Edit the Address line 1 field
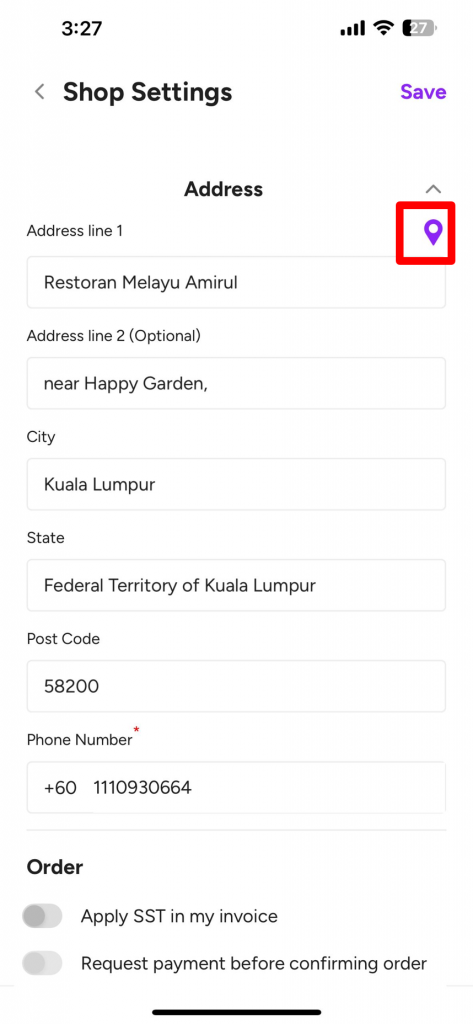Screen dimensions: 473x1024 [x=236, y=282]
